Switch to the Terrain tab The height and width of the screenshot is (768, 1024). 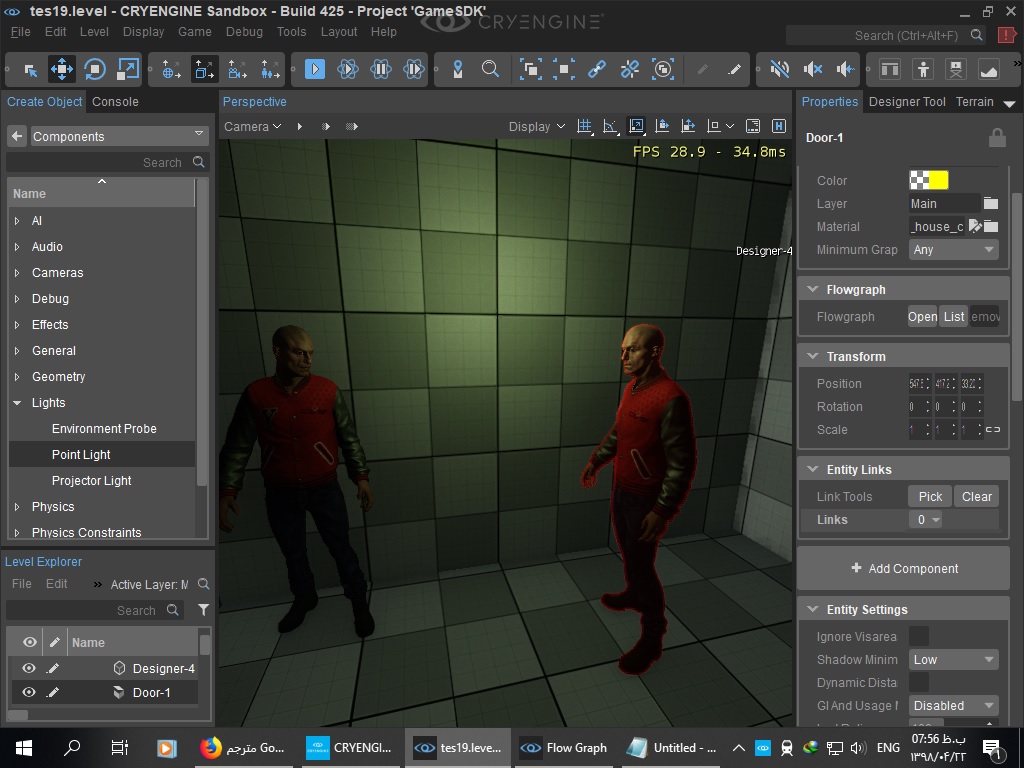coord(974,101)
